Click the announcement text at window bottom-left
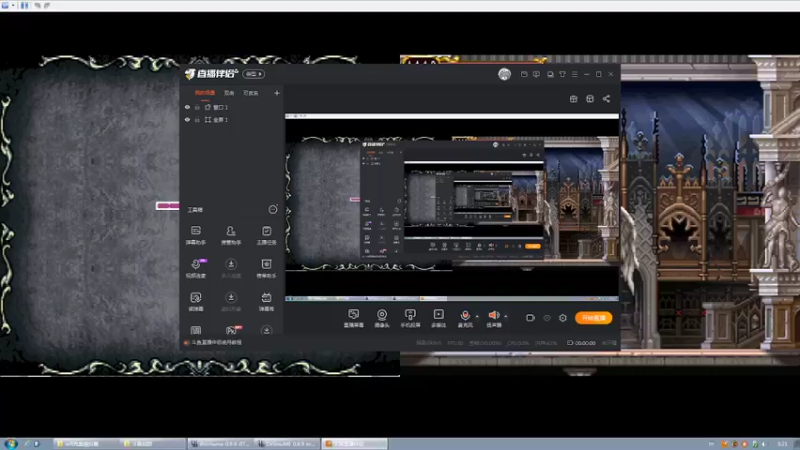The width and height of the screenshot is (800, 450). click(x=216, y=342)
